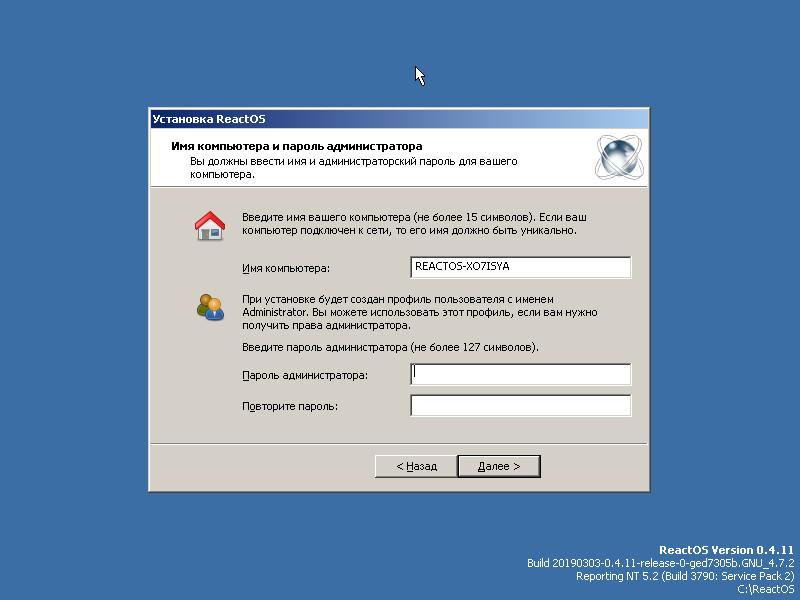This screenshot has width=800, height=600.
Task: Click the users group profile icon
Action: 210,307
